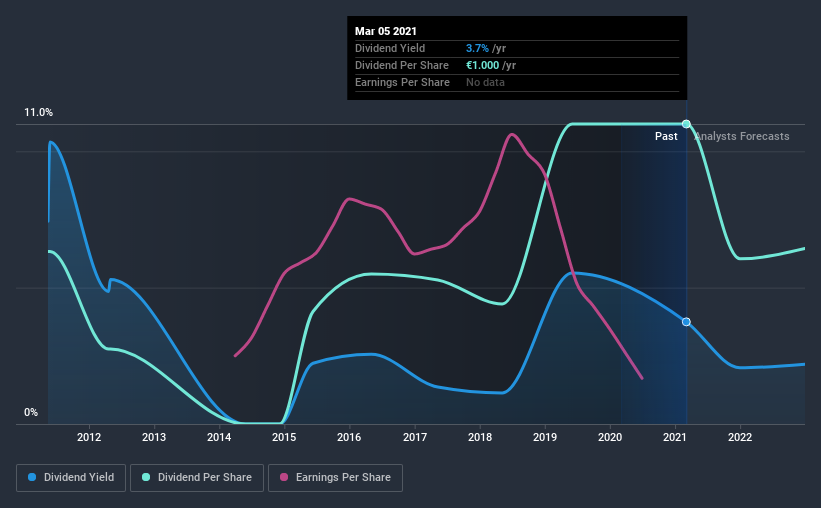
Task: Select the 2021 year label on axis
Action: [674, 437]
